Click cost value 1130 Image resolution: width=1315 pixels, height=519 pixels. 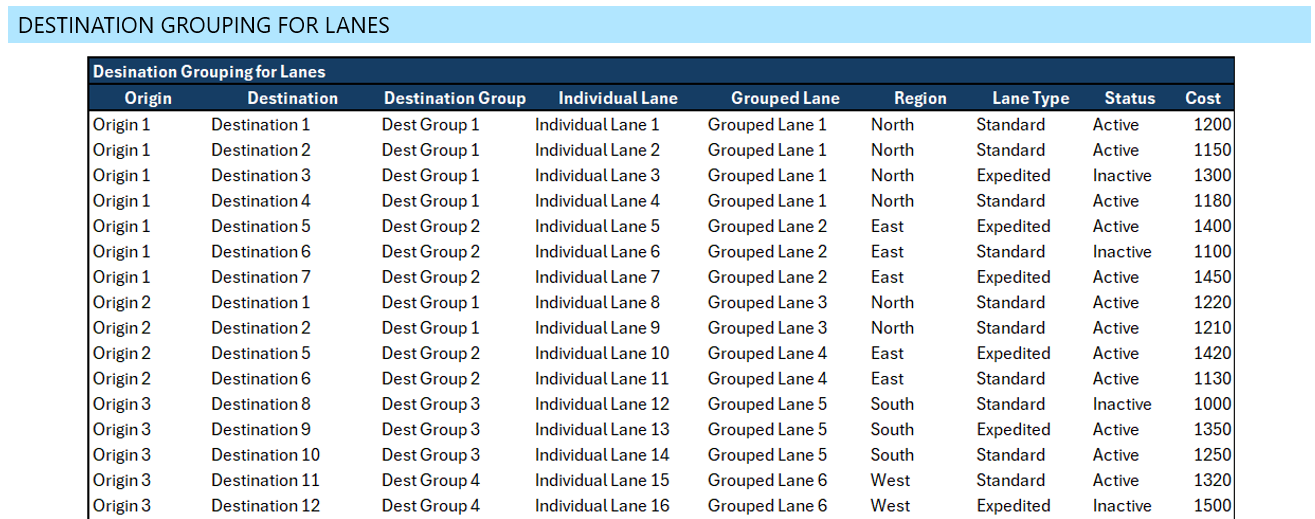coord(1212,379)
